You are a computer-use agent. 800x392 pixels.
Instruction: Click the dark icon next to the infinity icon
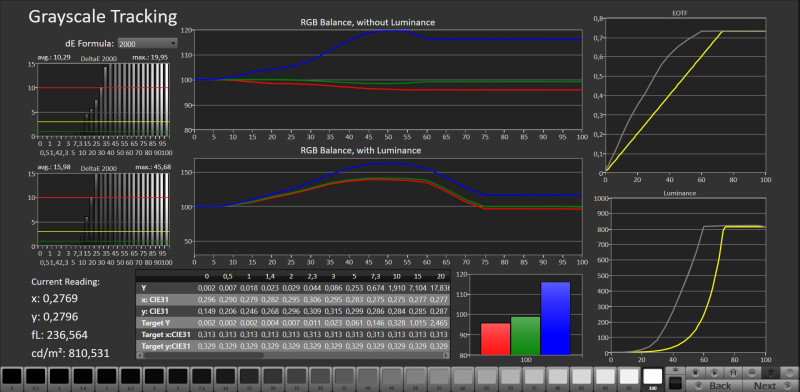(770, 373)
